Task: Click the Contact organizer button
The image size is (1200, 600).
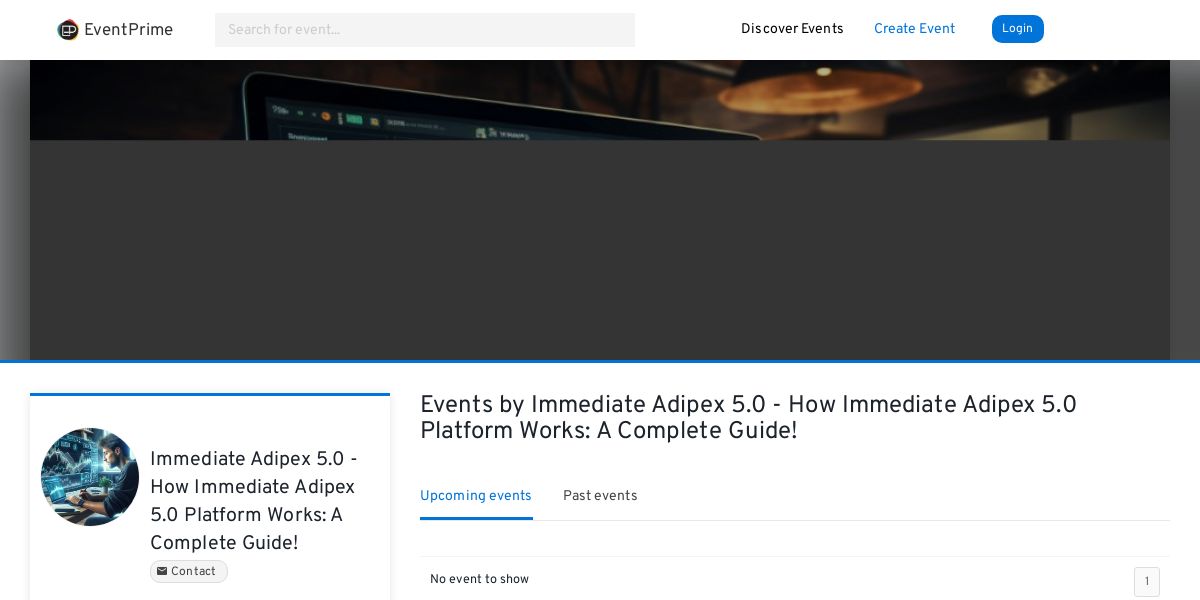Action: tap(189, 571)
